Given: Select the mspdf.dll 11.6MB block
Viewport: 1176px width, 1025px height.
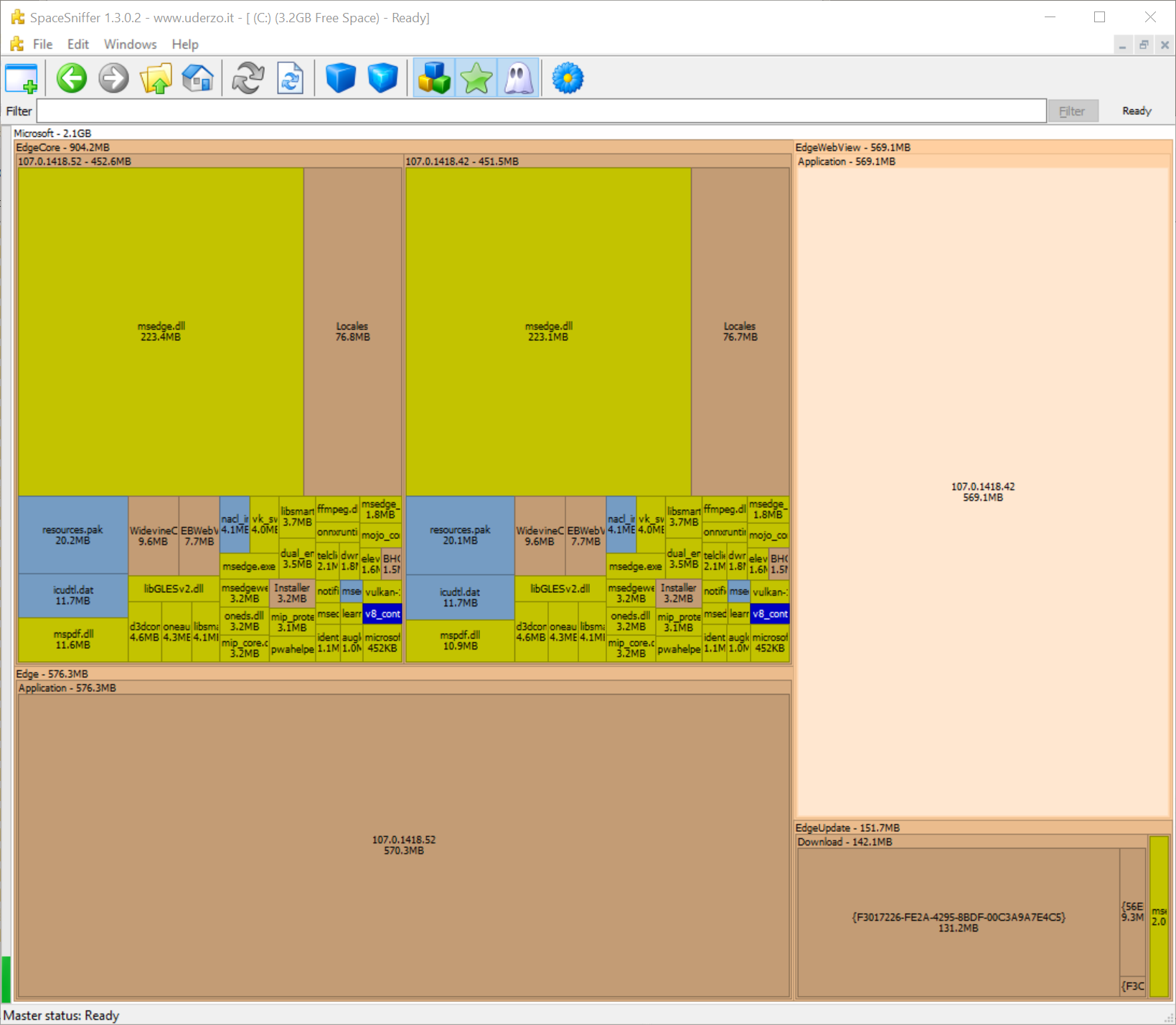Looking at the screenshot, I should [73, 640].
